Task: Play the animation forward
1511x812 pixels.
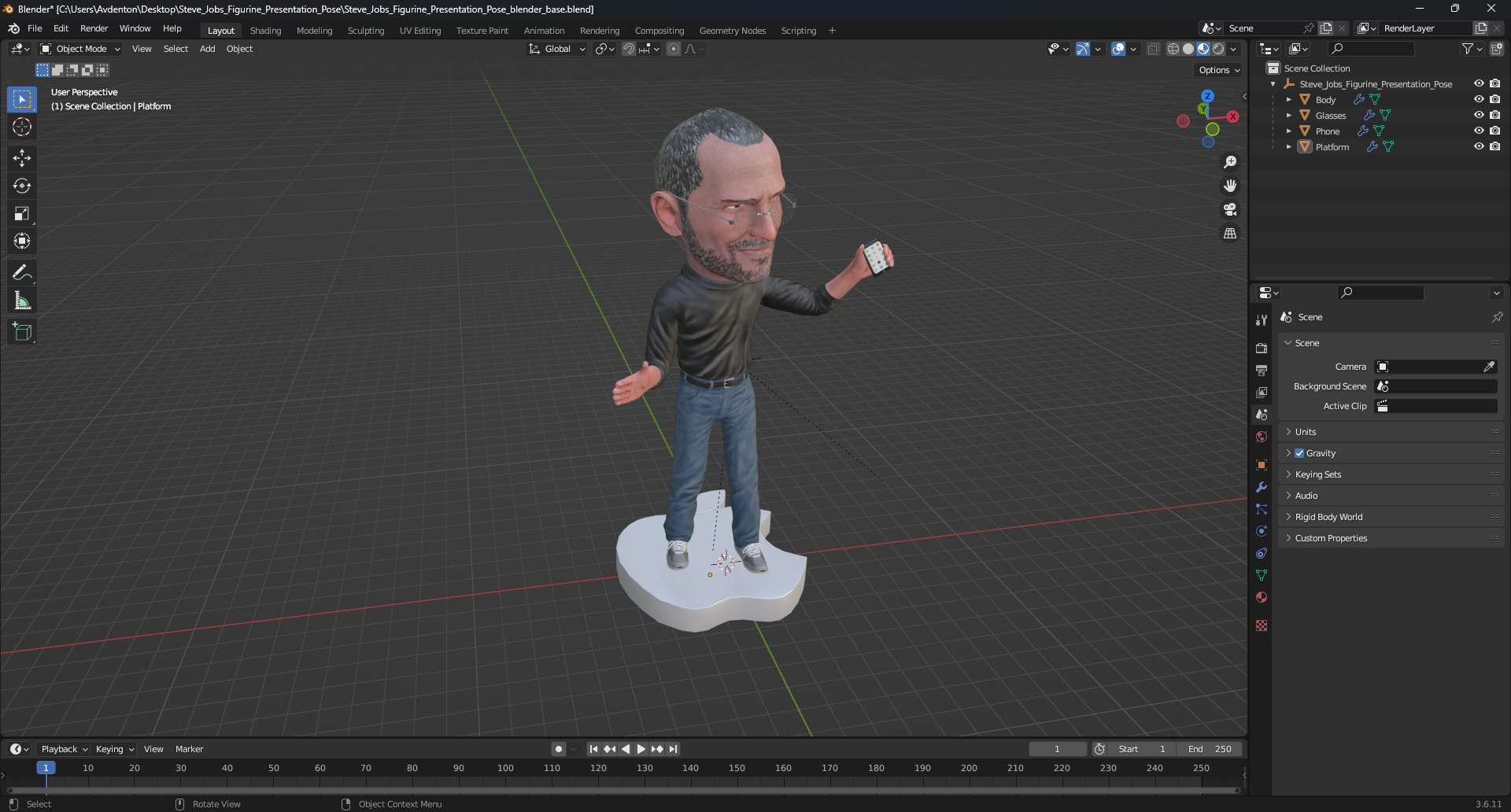Action: 641,749
